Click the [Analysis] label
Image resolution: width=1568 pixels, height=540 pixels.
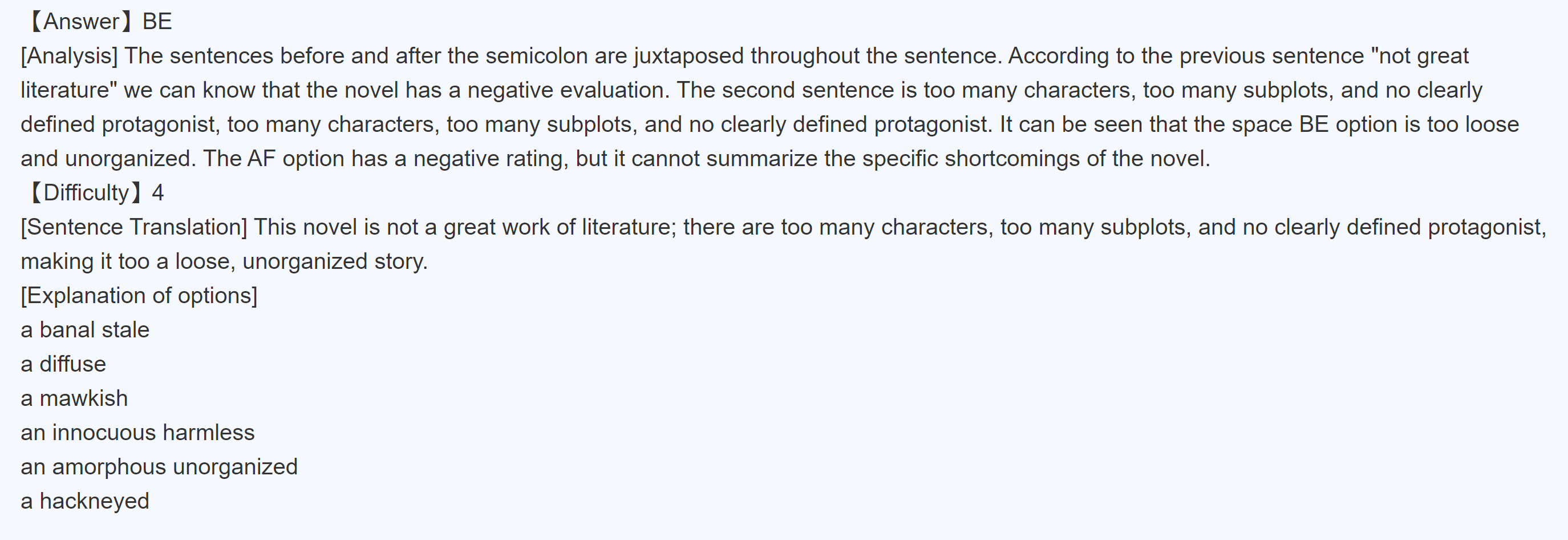click(70, 56)
